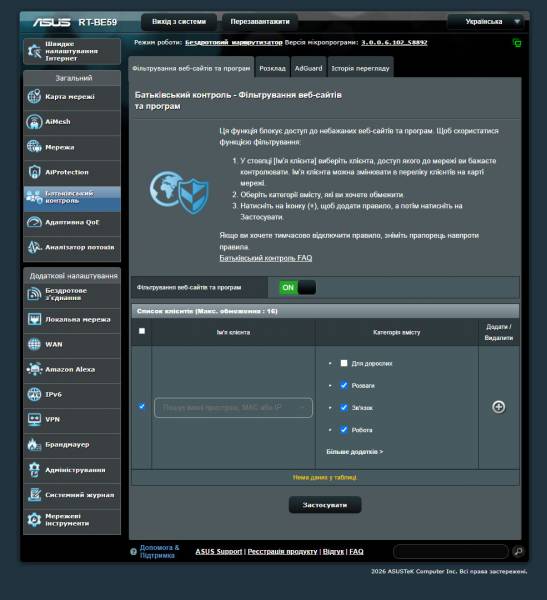Switch to the Розклад tab
The image size is (547, 600).
click(272, 68)
